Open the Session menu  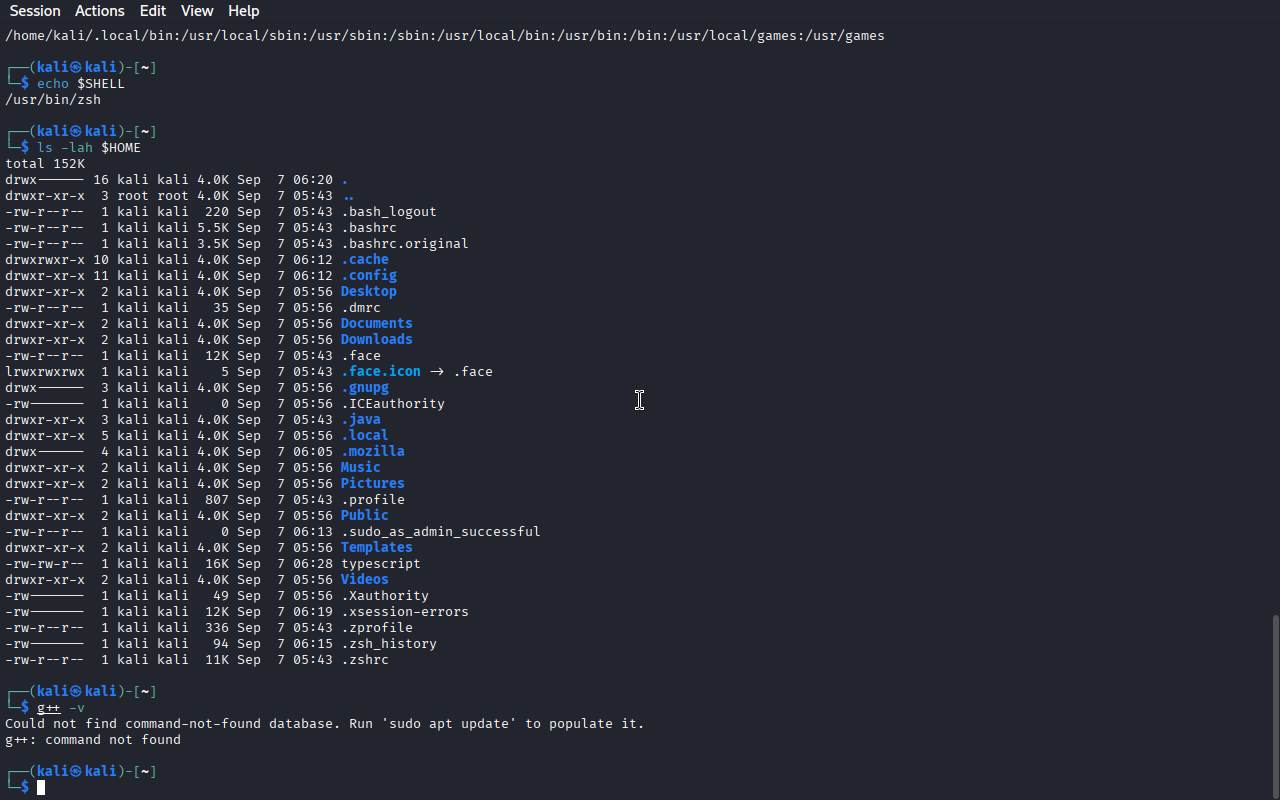click(x=35, y=11)
